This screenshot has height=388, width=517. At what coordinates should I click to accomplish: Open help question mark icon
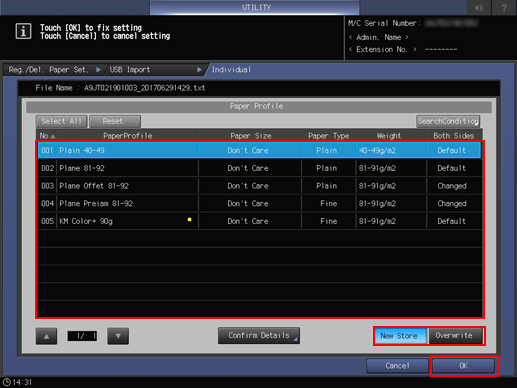coord(504,7)
